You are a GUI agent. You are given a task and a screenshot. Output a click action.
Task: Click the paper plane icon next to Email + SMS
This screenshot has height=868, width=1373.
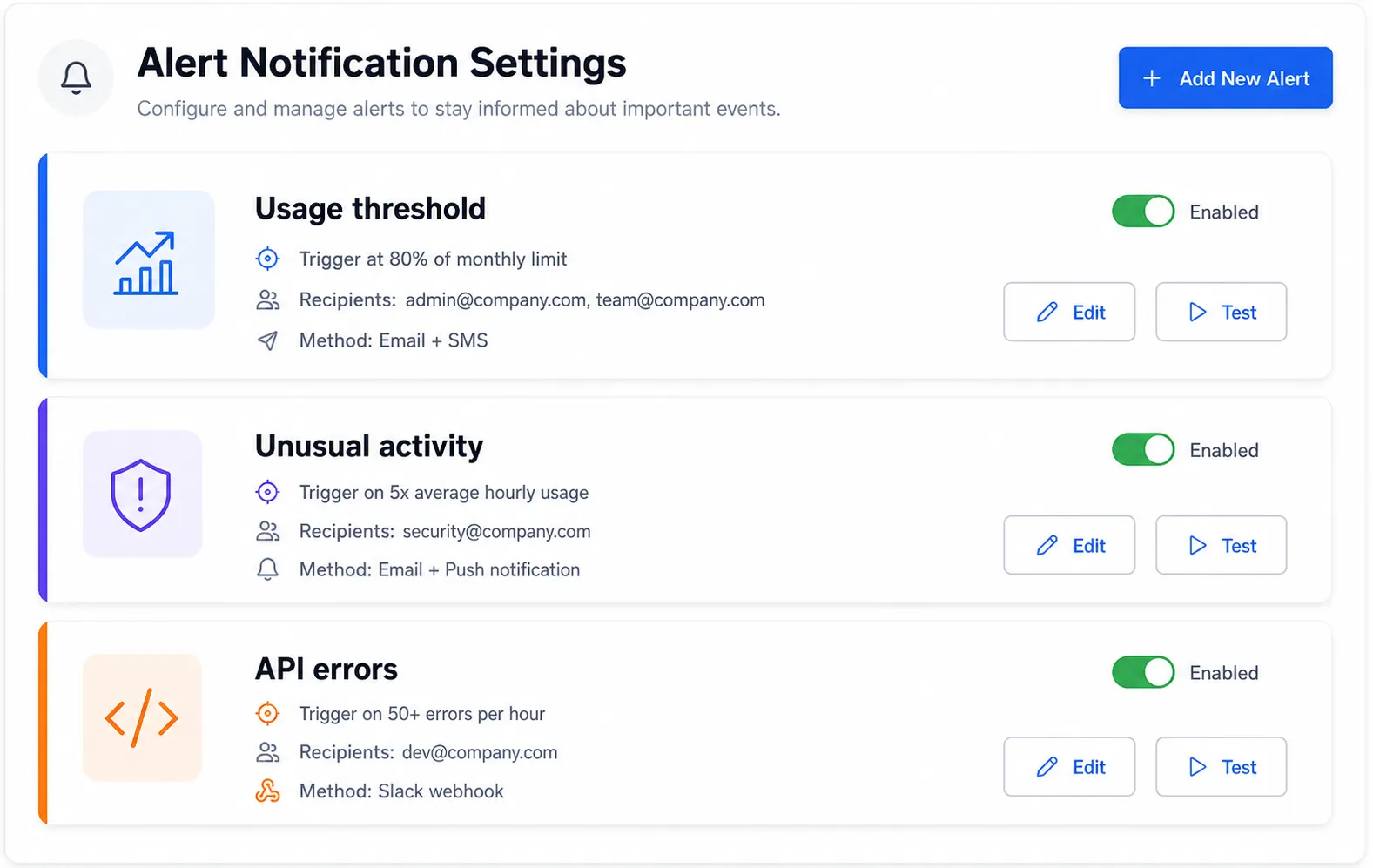tap(267, 340)
